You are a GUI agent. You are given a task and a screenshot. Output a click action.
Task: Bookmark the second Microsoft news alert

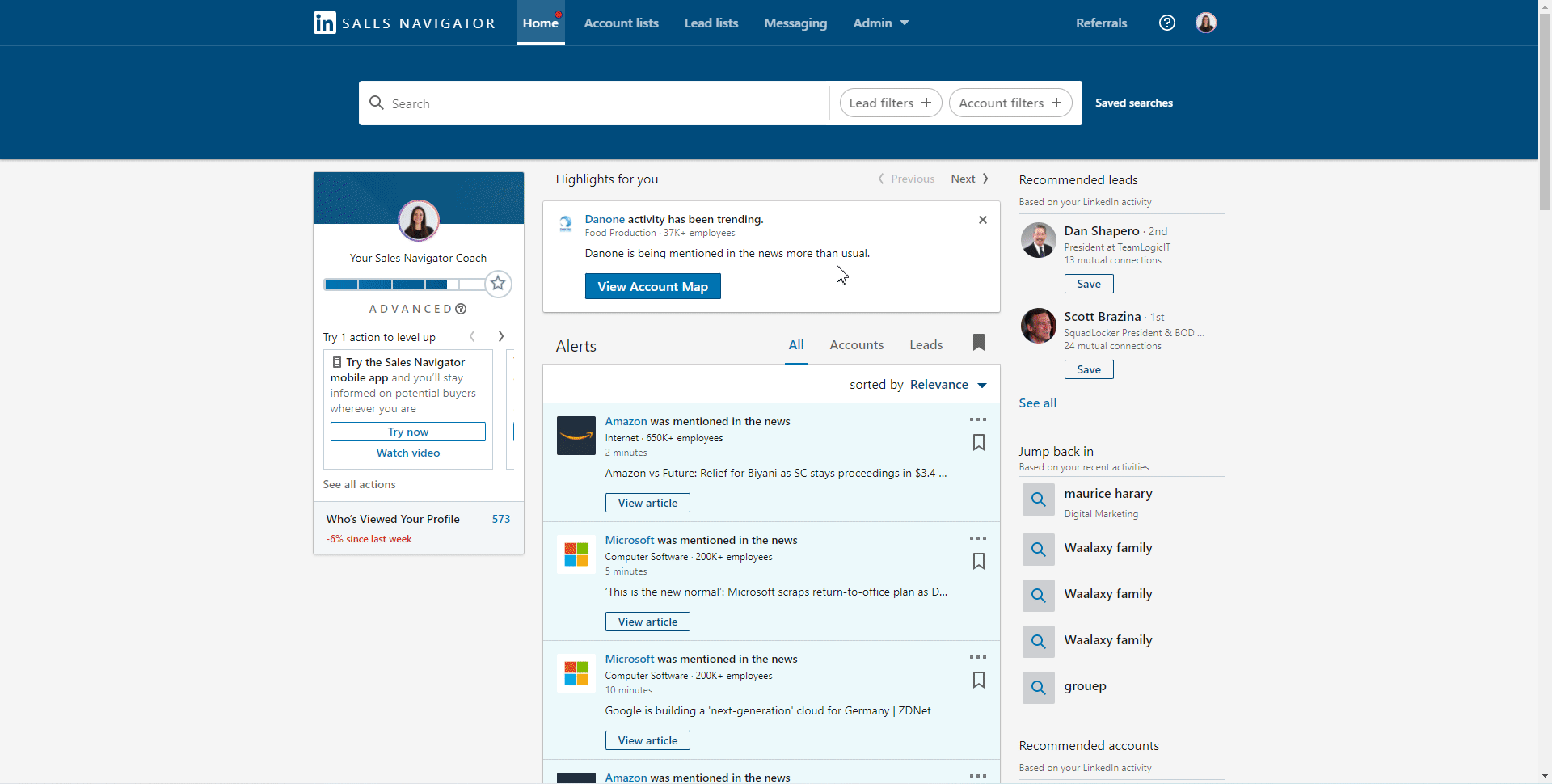point(978,680)
